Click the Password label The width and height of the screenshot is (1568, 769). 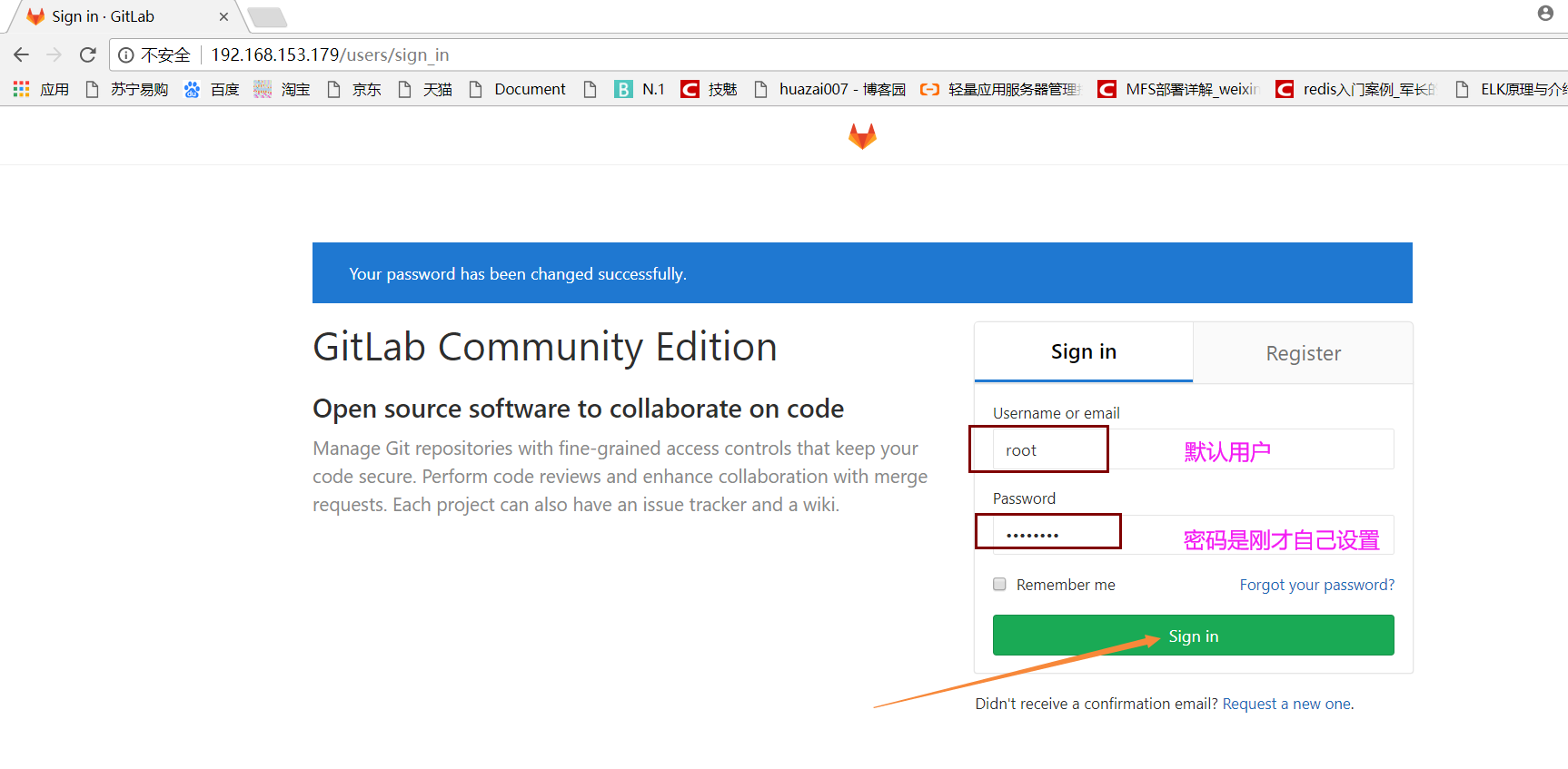tap(1024, 498)
